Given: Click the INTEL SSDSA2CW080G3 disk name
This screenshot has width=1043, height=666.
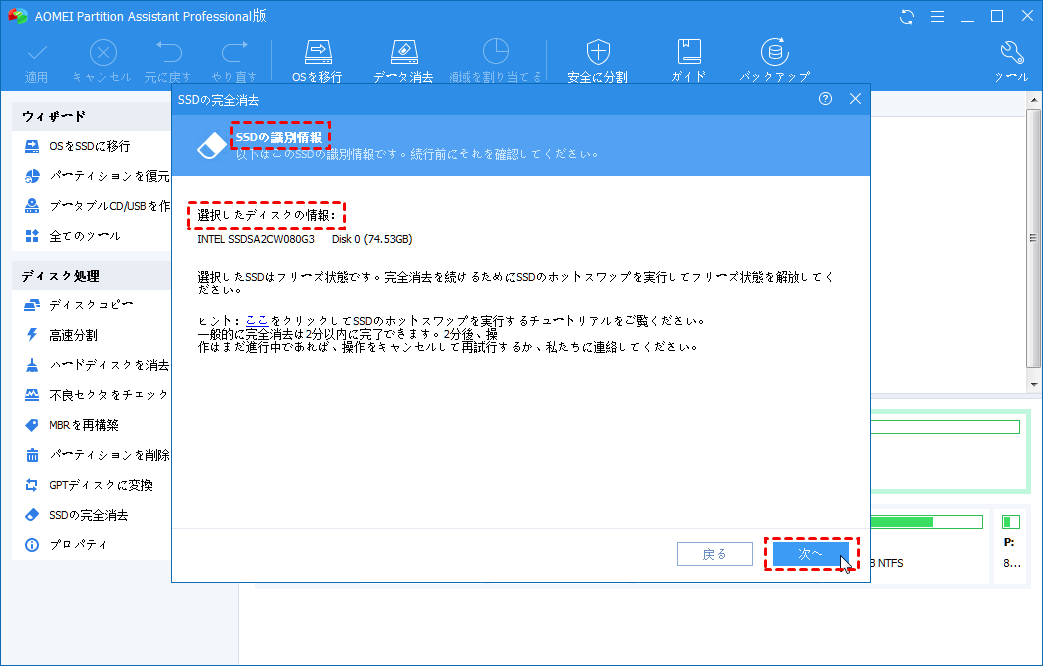Looking at the screenshot, I should (x=256, y=239).
